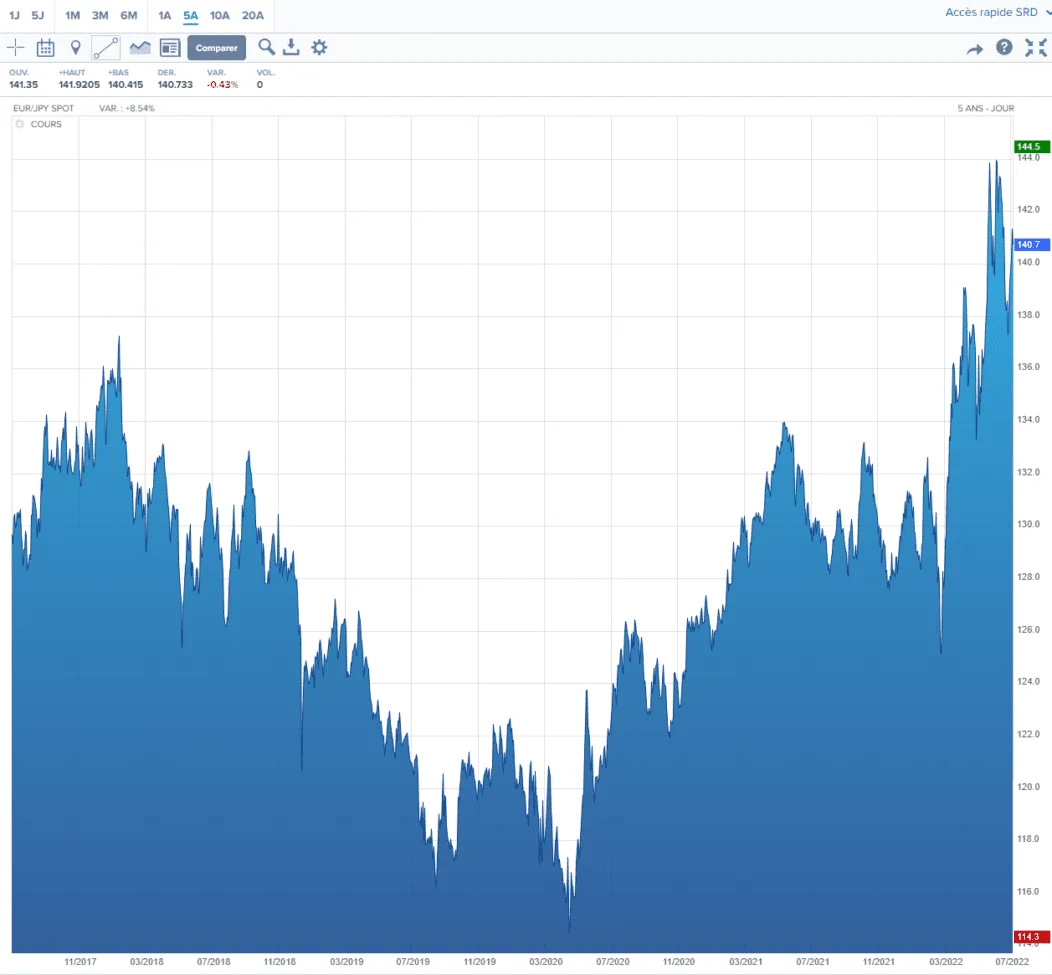Open chart settings gear
Viewport: 1052px width, 975px height.
pyautogui.click(x=319, y=47)
